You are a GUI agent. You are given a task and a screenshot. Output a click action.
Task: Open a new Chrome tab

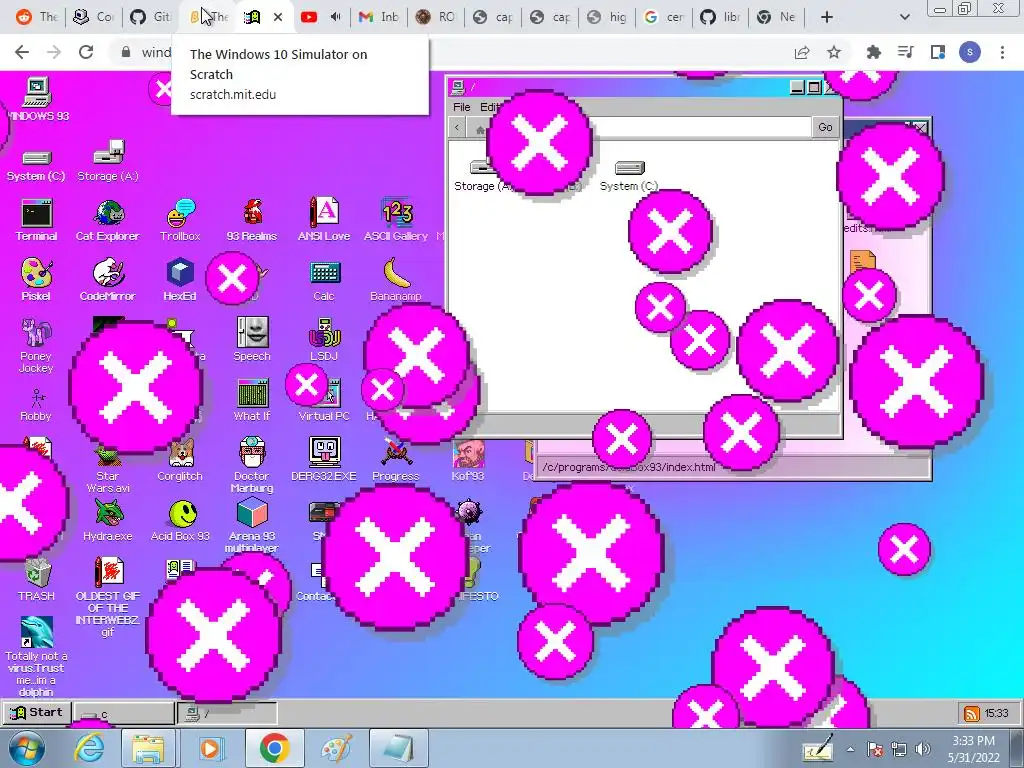tap(826, 17)
